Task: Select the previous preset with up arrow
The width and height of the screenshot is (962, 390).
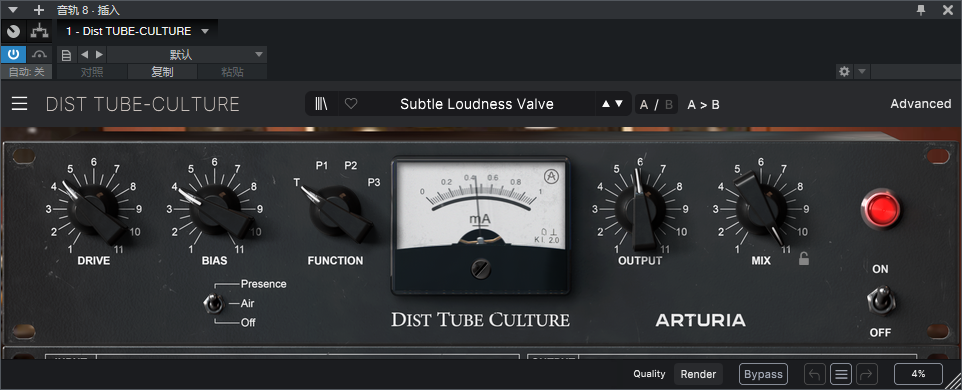Action: click(606, 104)
